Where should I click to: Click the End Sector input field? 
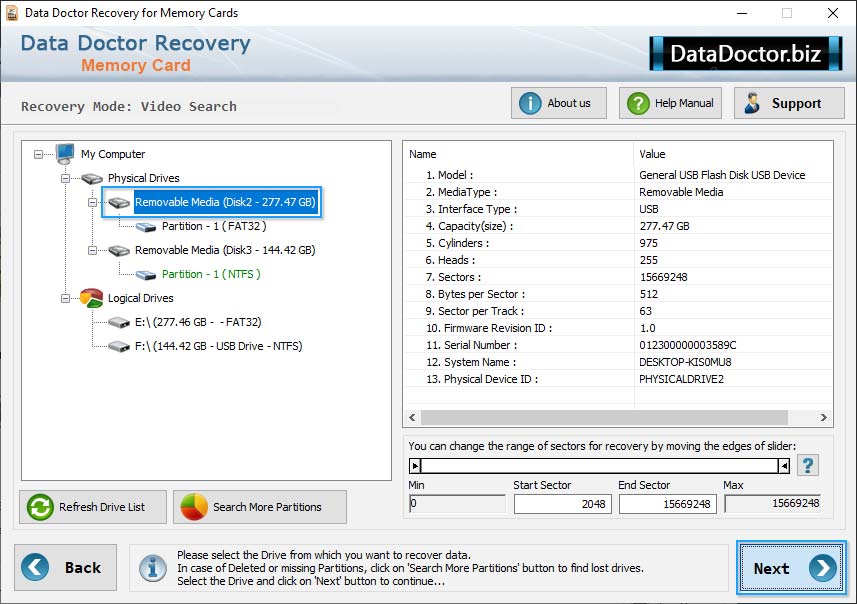pyautogui.click(x=667, y=504)
